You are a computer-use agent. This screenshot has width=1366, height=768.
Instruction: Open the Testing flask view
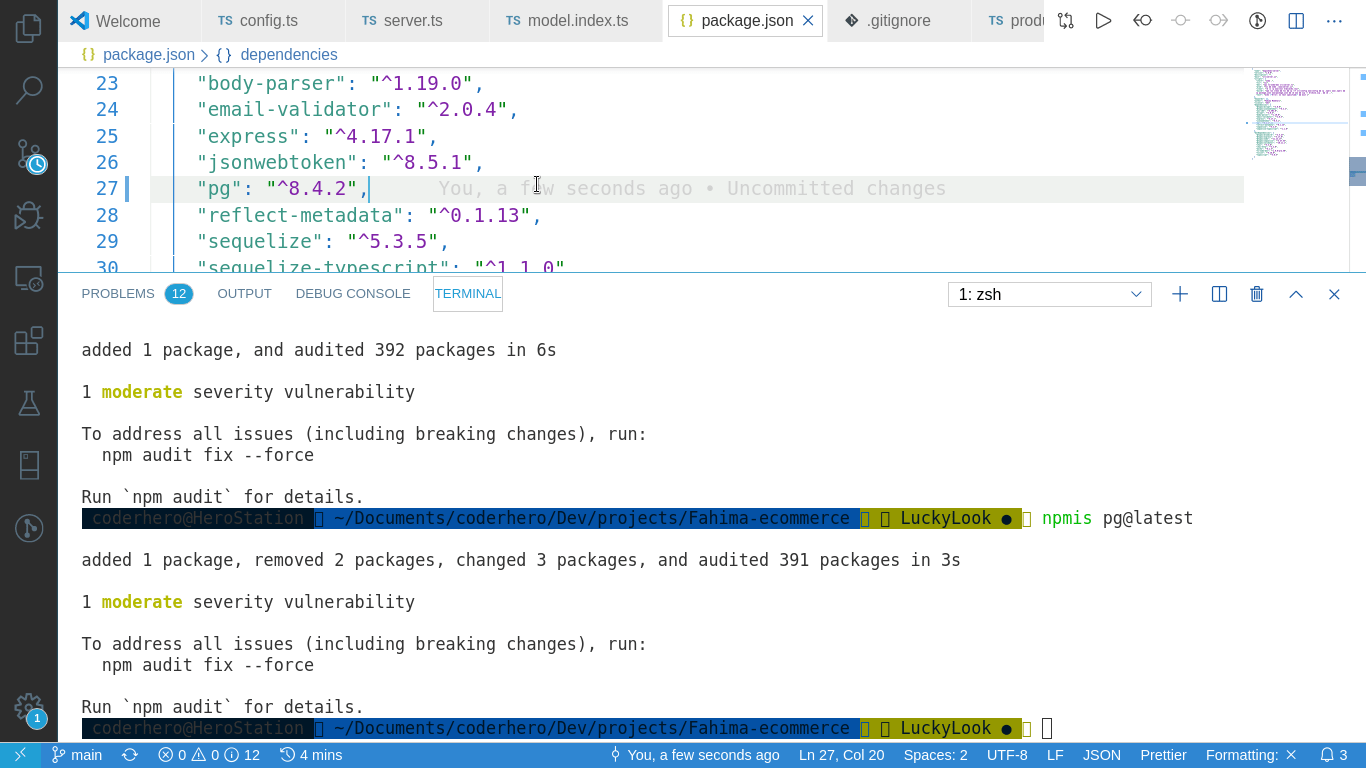[x=27, y=403]
